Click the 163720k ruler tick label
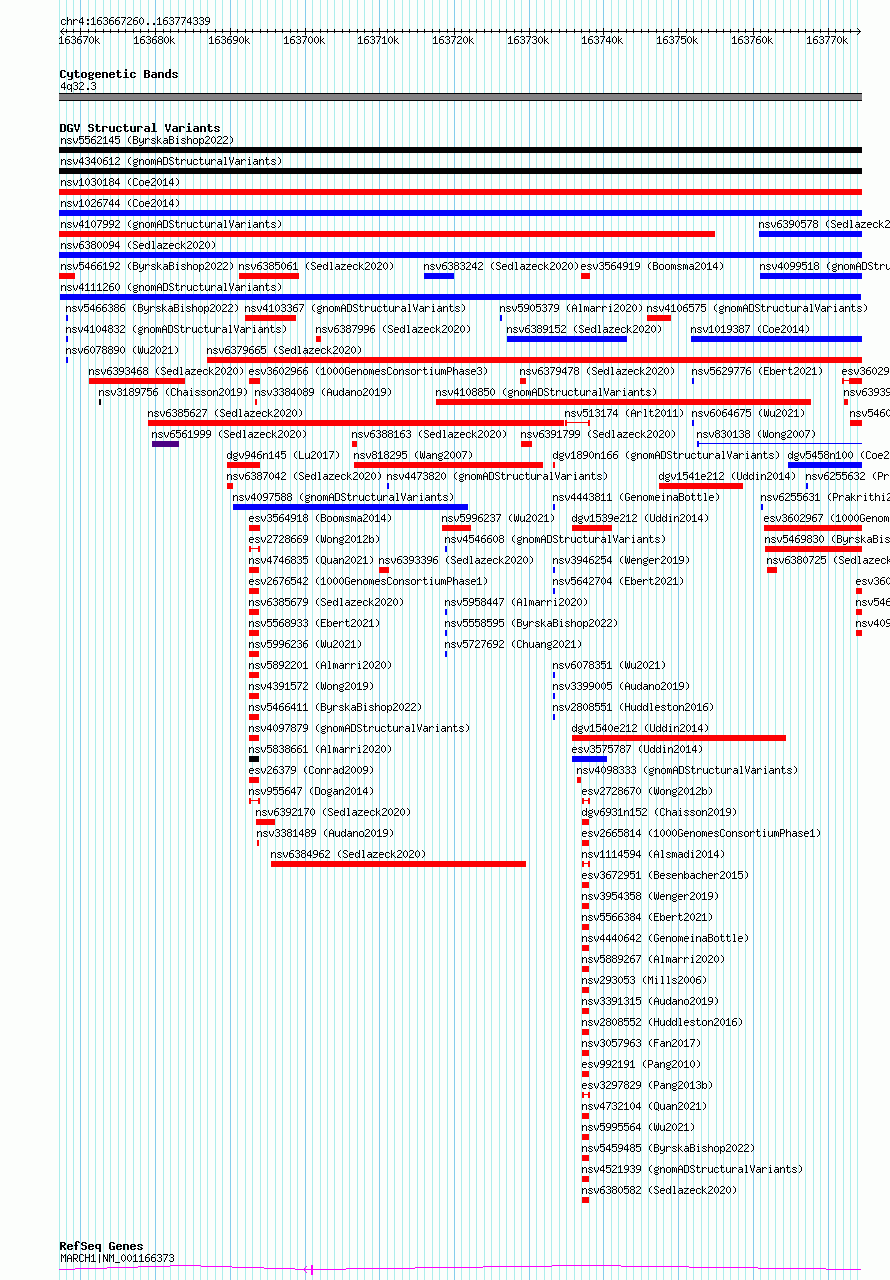The width and height of the screenshot is (890, 1280). [453, 40]
